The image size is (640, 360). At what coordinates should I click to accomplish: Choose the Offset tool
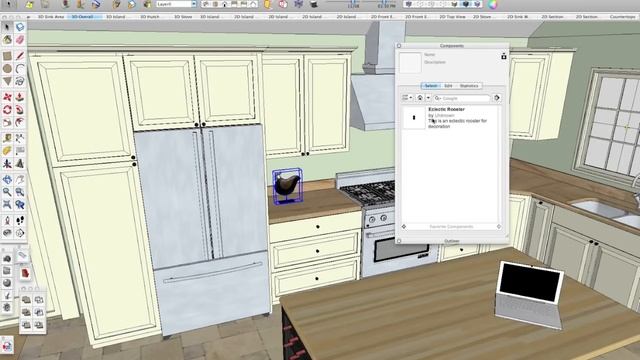coord(20,122)
